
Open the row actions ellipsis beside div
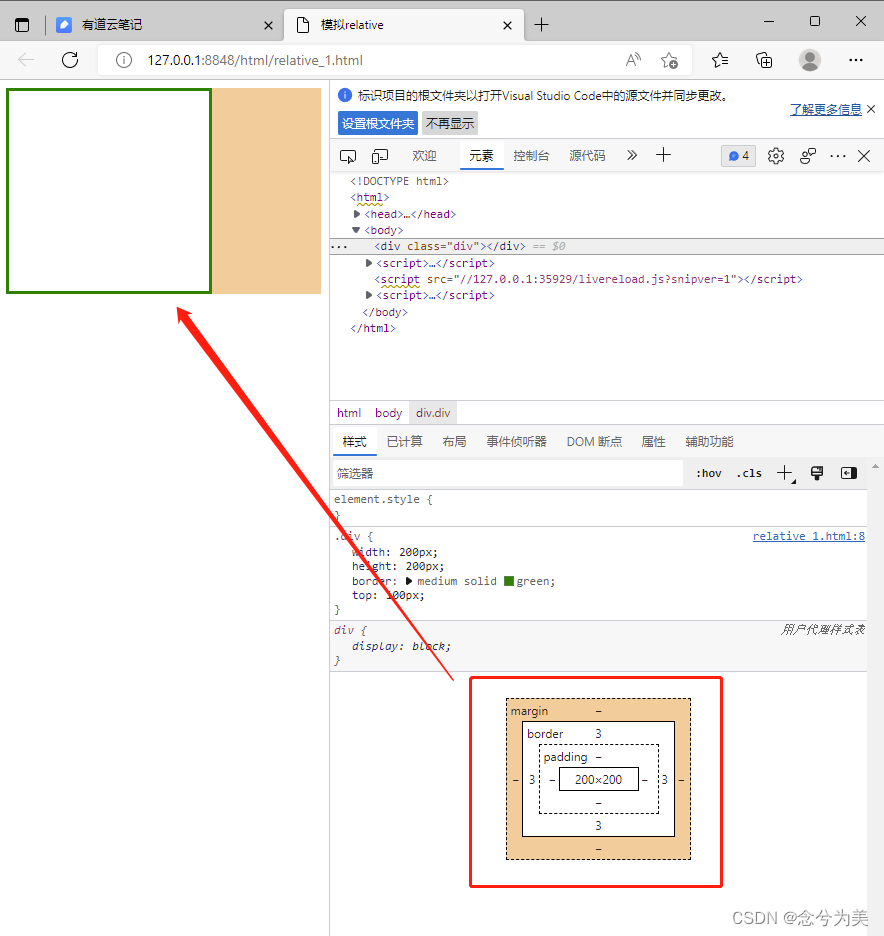(x=339, y=247)
